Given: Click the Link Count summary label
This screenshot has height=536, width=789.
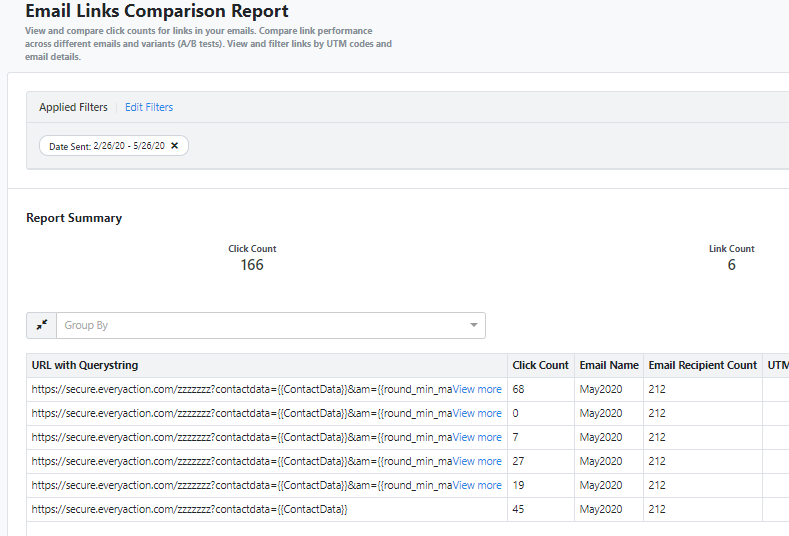Looking at the screenshot, I should (x=732, y=249).
